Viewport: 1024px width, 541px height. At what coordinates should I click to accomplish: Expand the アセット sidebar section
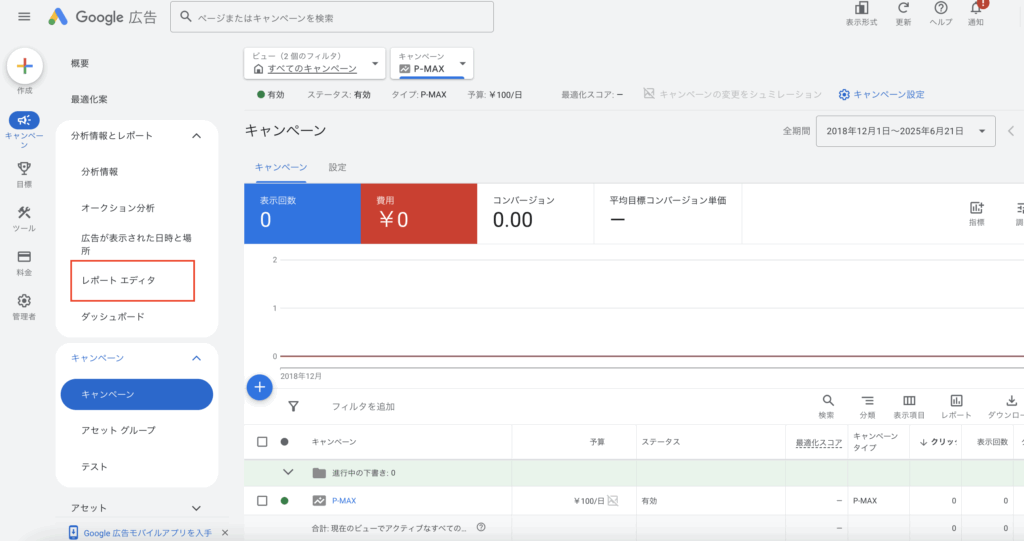[196, 508]
